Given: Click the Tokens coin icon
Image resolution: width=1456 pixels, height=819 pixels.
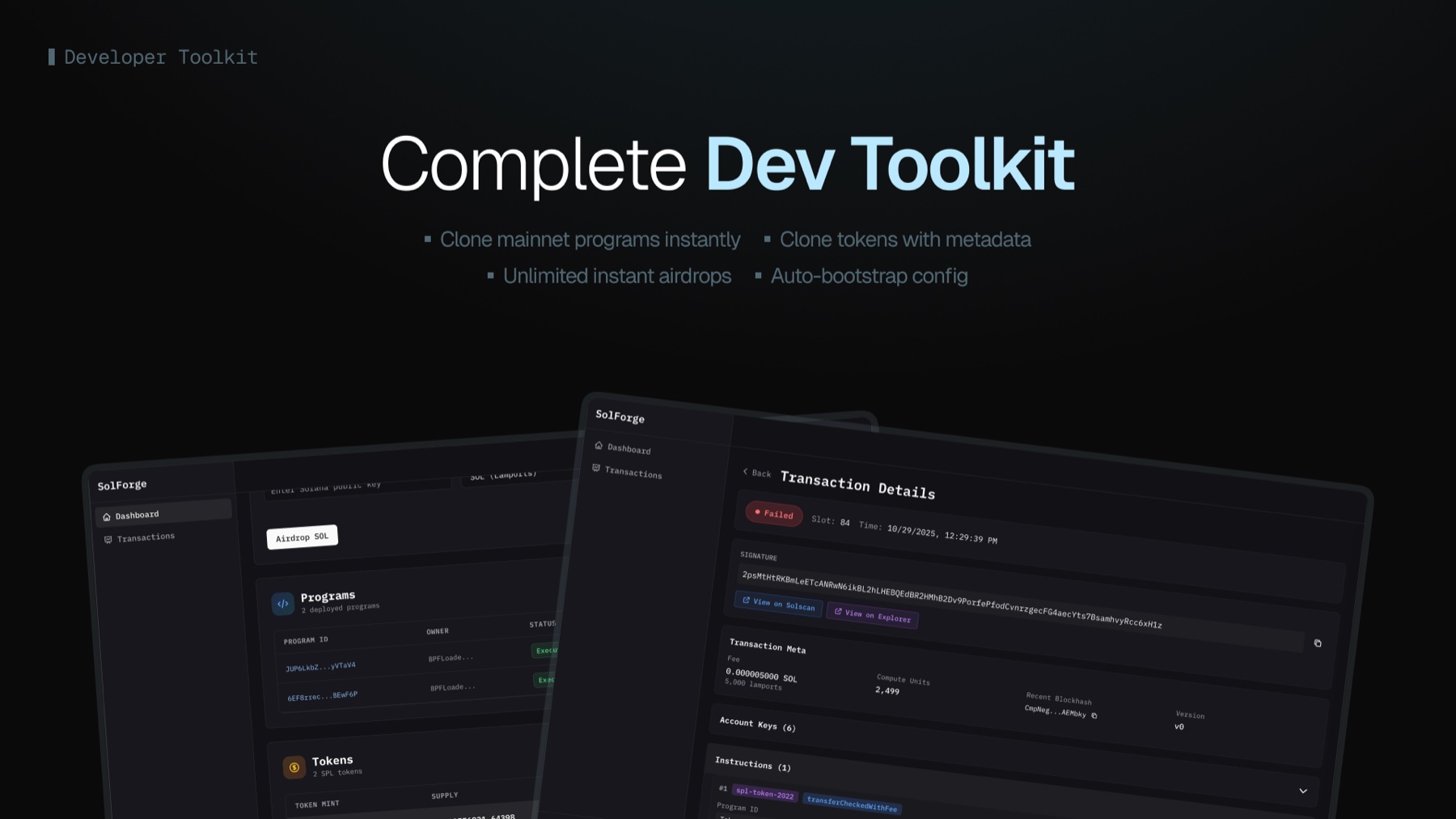Looking at the screenshot, I should pos(294,767).
